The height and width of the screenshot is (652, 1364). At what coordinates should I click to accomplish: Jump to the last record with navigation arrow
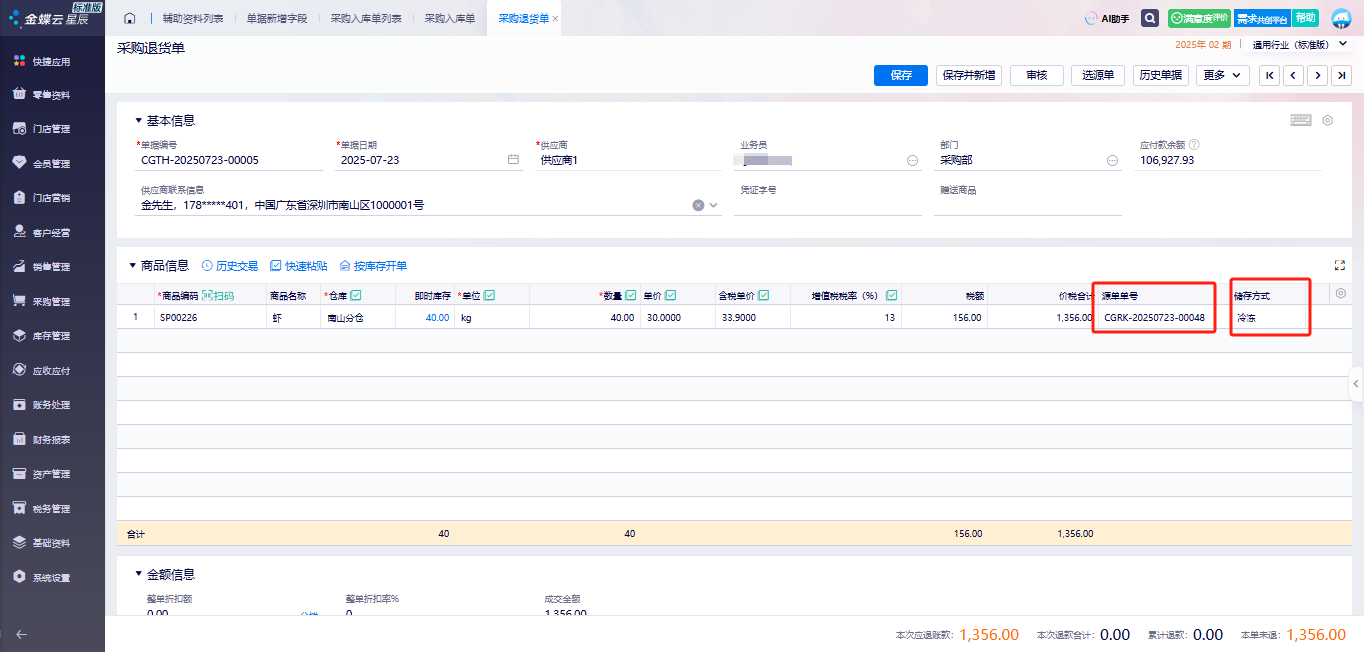[1342, 75]
